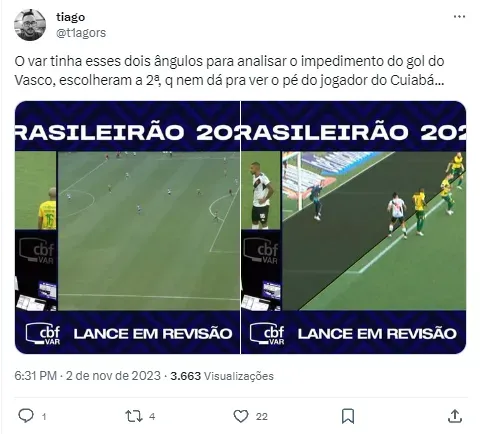
Task: Click the reply speech bubble icon
Action: tap(26, 416)
